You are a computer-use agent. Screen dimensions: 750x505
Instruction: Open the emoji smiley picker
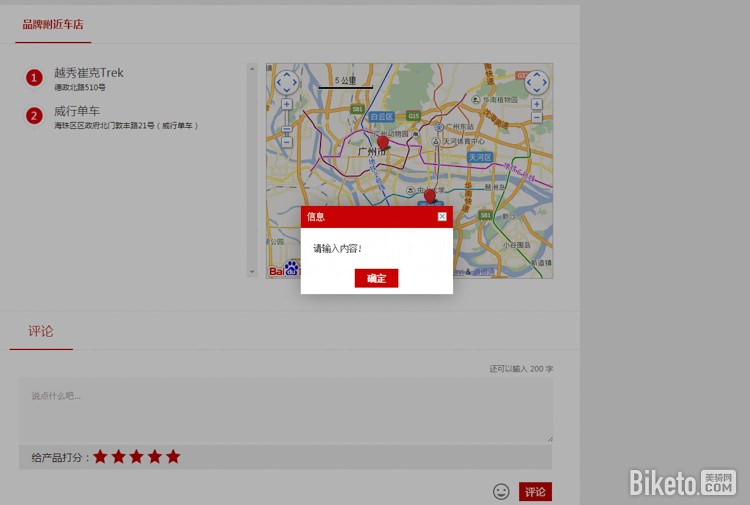pyautogui.click(x=501, y=491)
